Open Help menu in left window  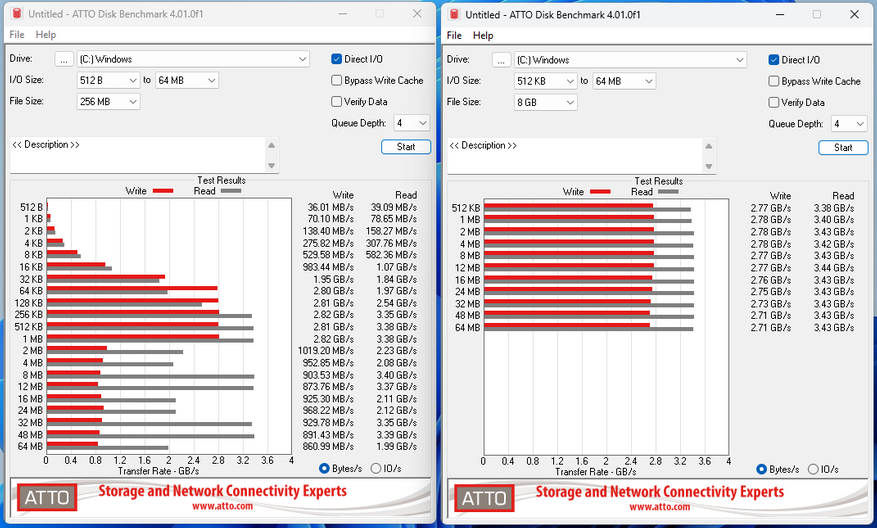point(46,35)
